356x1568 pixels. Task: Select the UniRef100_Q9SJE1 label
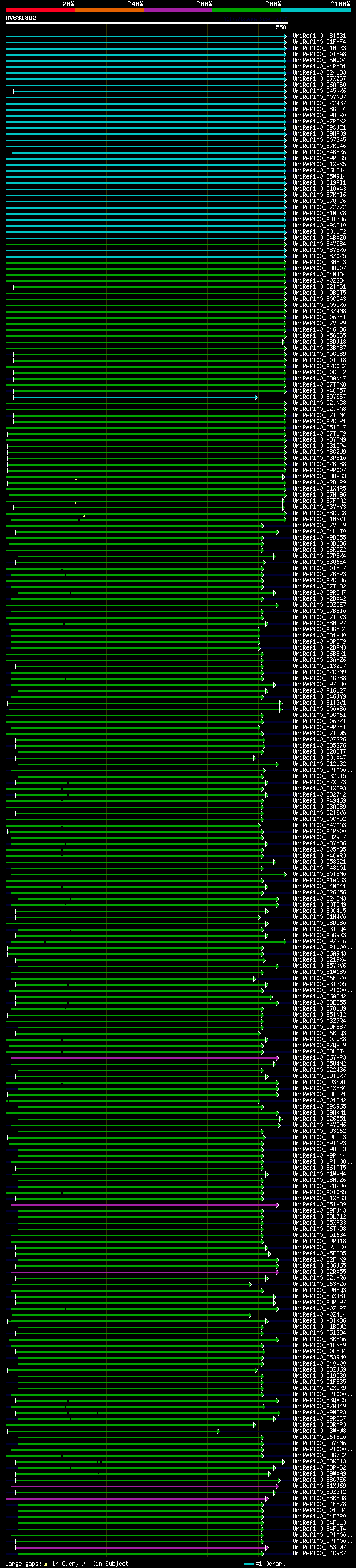319,128
